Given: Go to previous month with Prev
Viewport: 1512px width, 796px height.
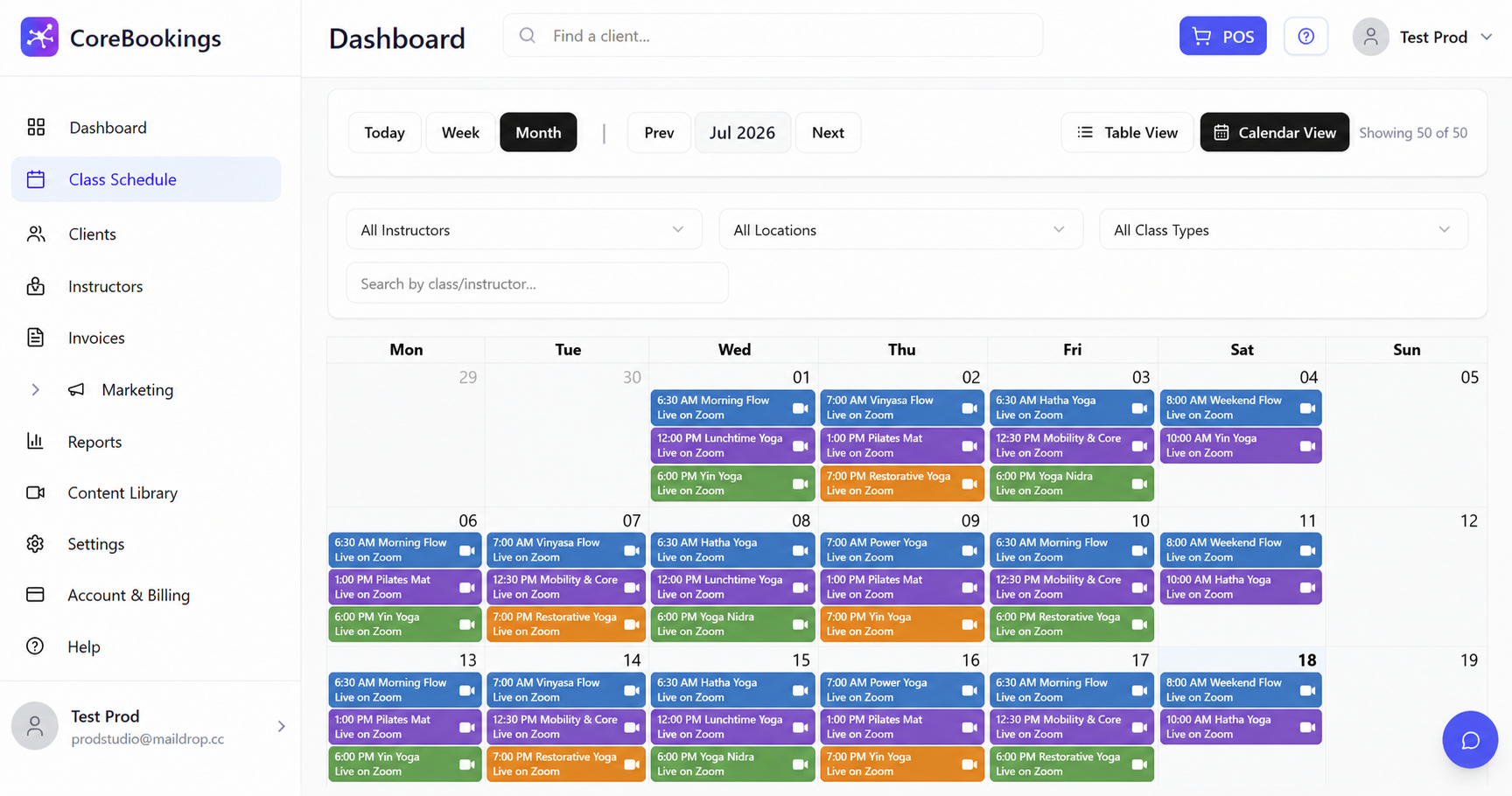Looking at the screenshot, I should click(x=659, y=132).
